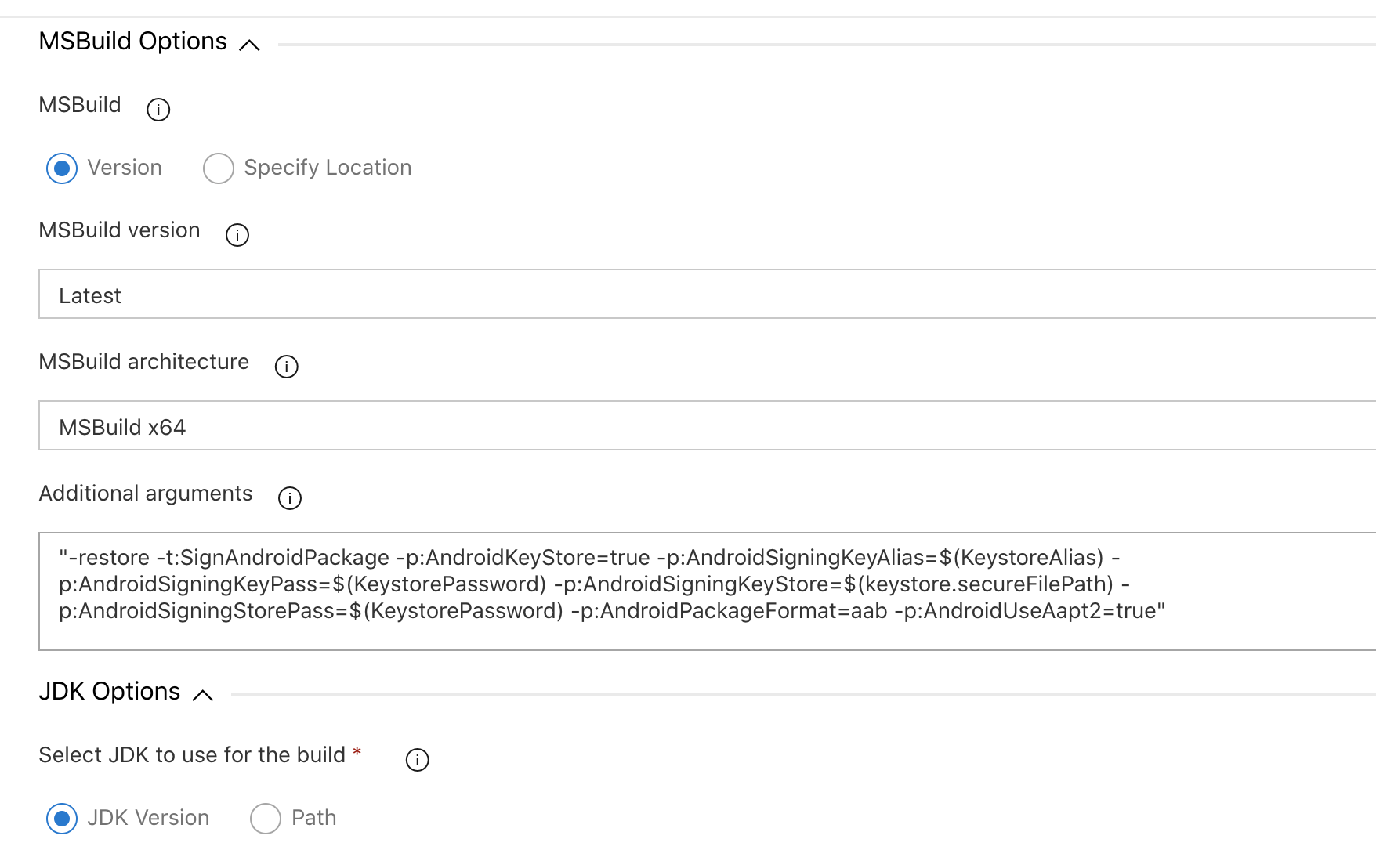Collapse the JDK Options section chevron
The height and width of the screenshot is (868, 1376).
coord(203,695)
